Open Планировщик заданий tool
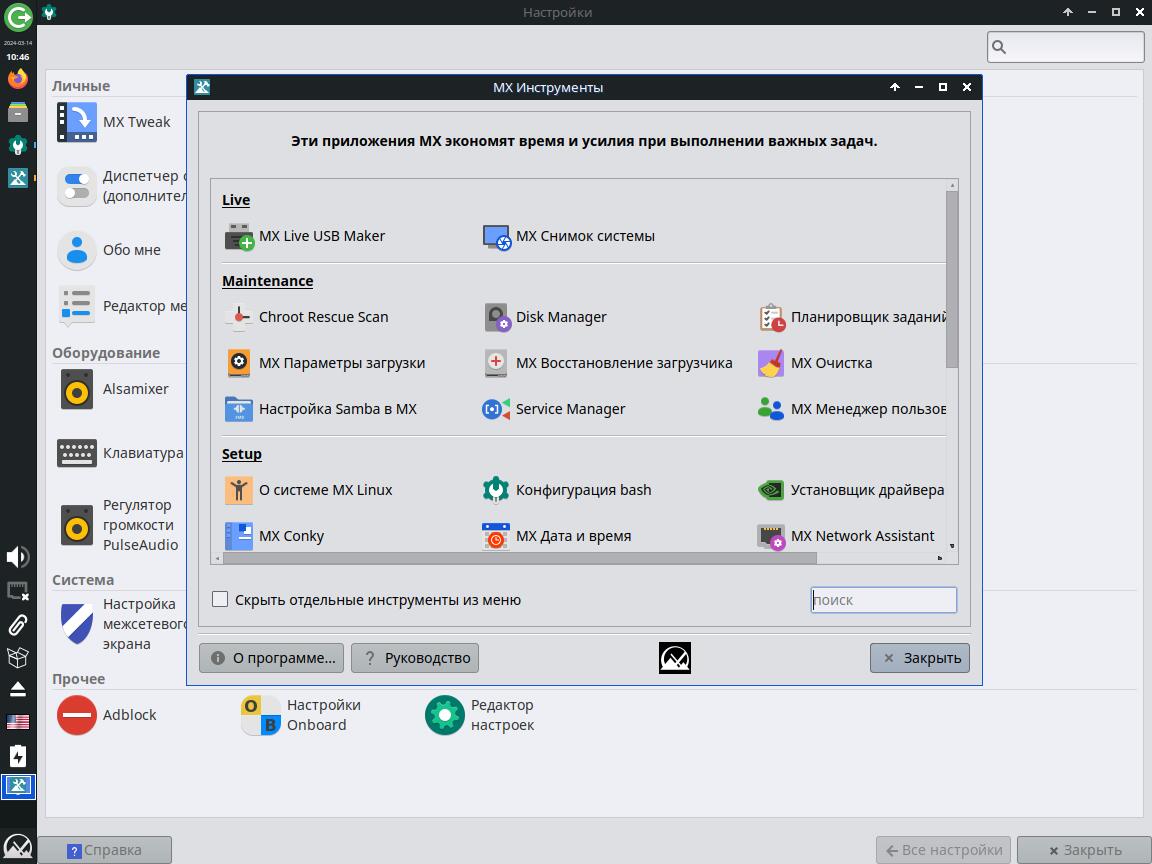The image size is (1152, 864). 852,317
